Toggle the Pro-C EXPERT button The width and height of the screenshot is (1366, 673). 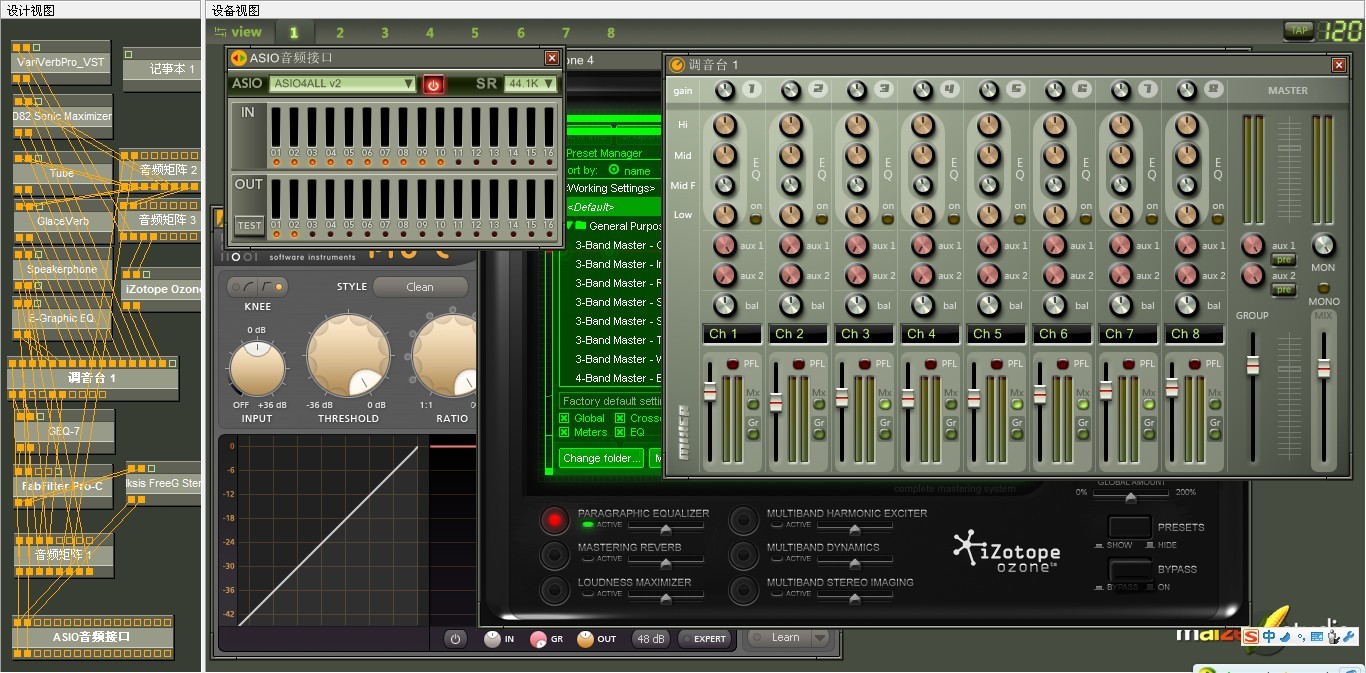pos(704,639)
